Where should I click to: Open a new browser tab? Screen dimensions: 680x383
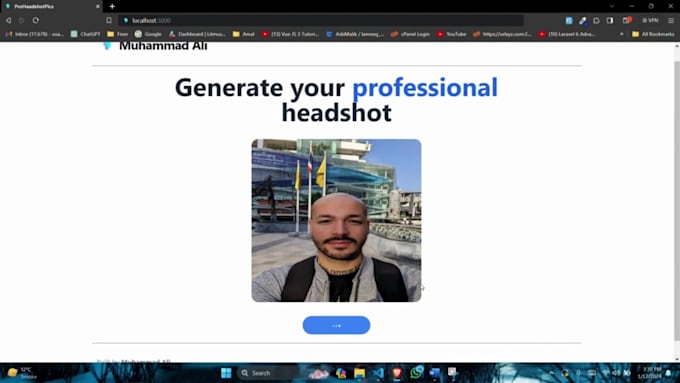click(x=112, y=7)
